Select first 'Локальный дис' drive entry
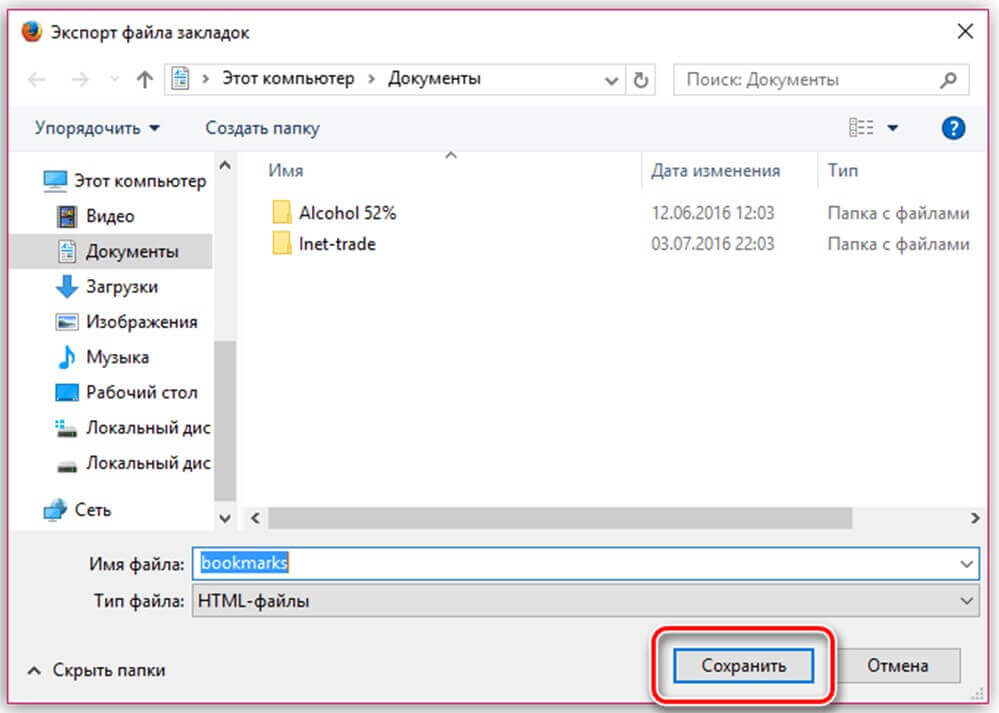 (133, 428)
